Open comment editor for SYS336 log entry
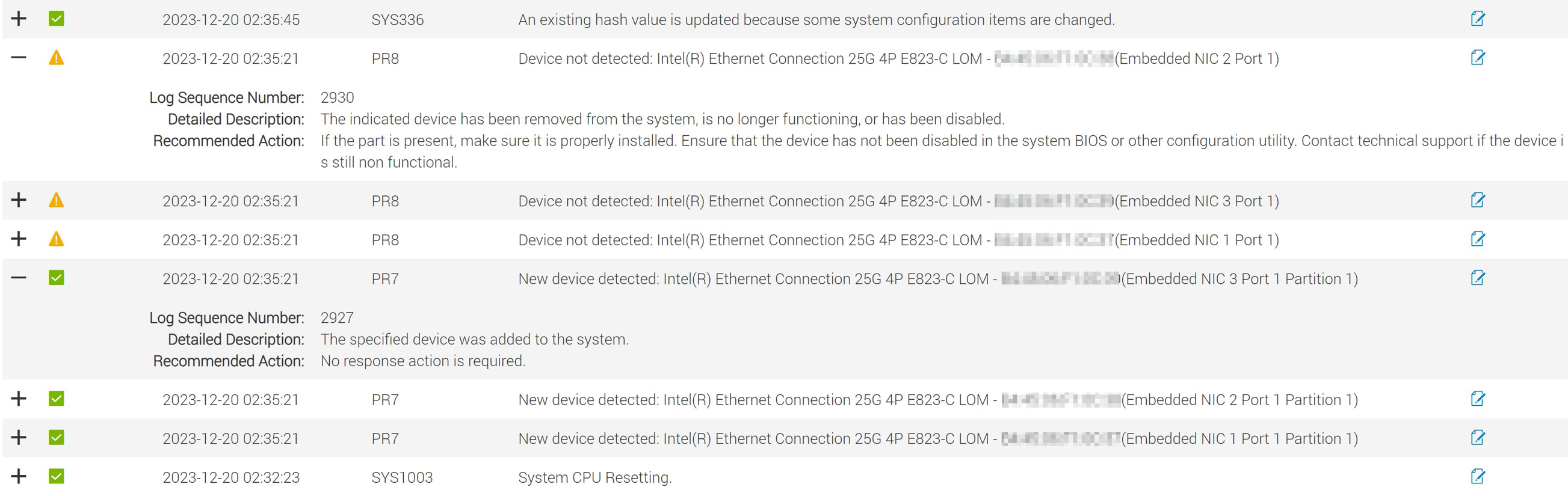This screenshot has height=496, width=1568. point(1477,19)
